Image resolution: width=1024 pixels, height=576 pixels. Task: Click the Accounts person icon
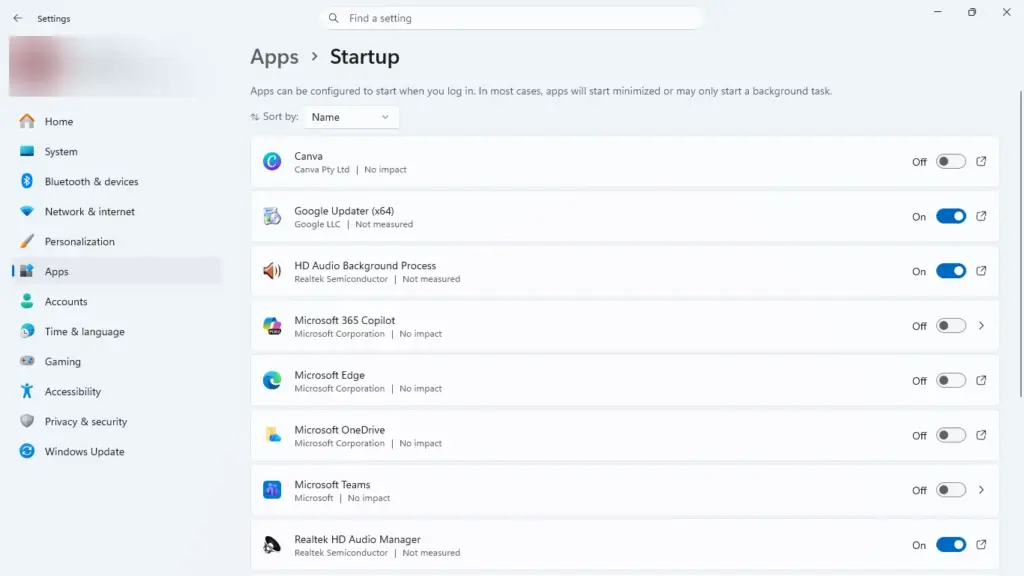27,301
